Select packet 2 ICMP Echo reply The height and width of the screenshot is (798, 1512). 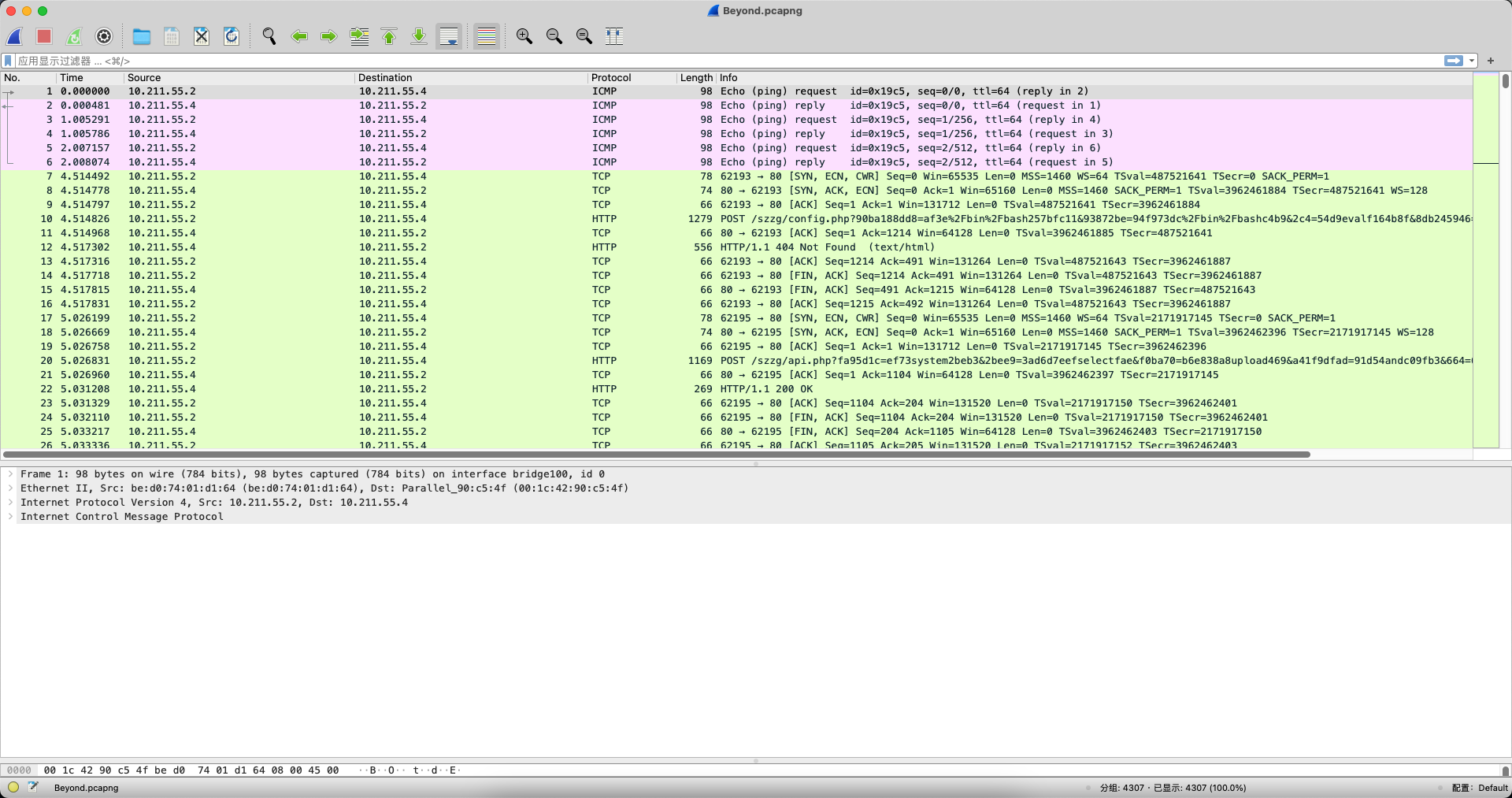tap(736, 106)
